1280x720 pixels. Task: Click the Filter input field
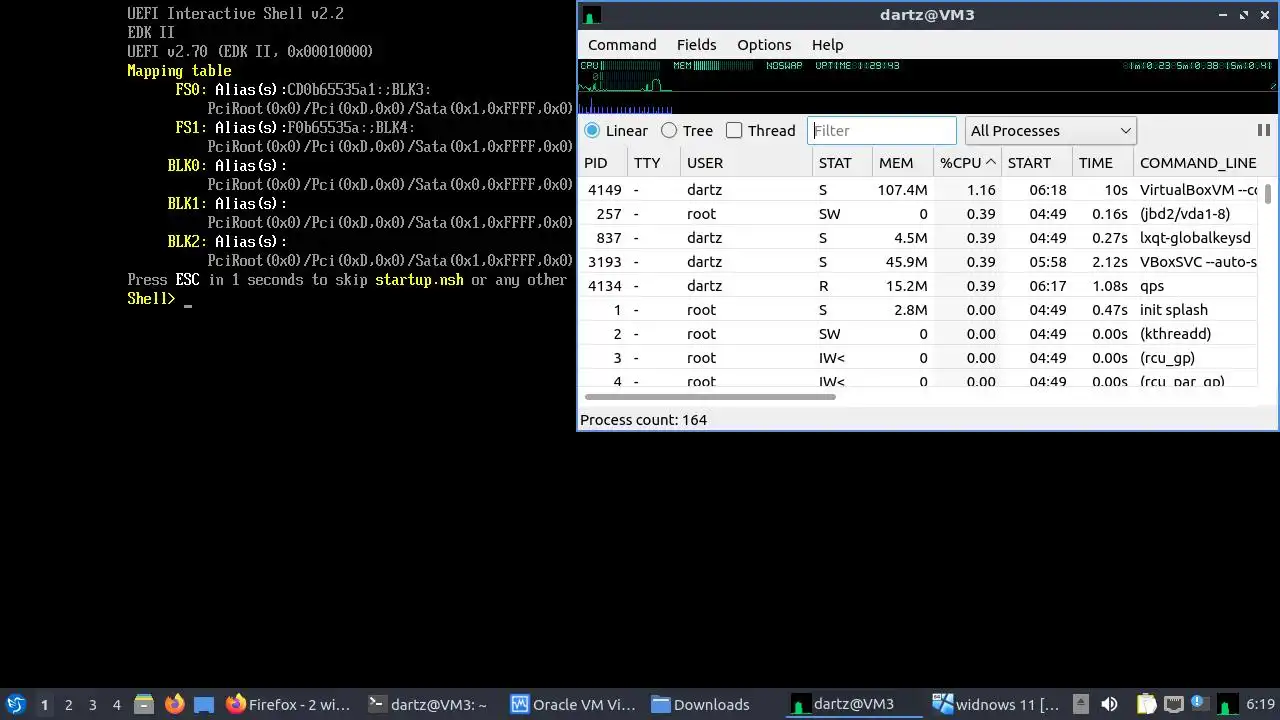point(882,131)
